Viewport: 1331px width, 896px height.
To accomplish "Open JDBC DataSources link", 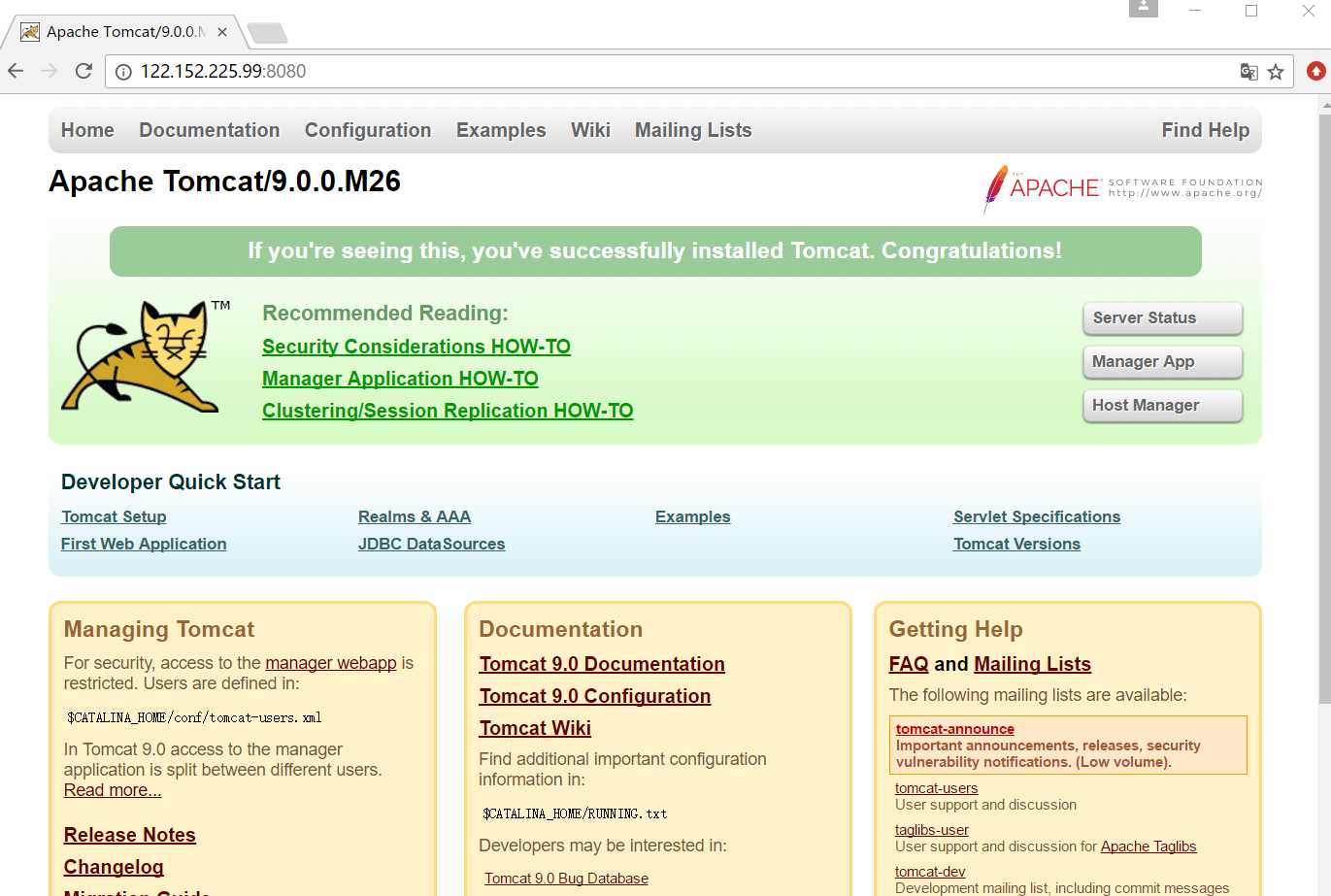I will click(431, 544).
